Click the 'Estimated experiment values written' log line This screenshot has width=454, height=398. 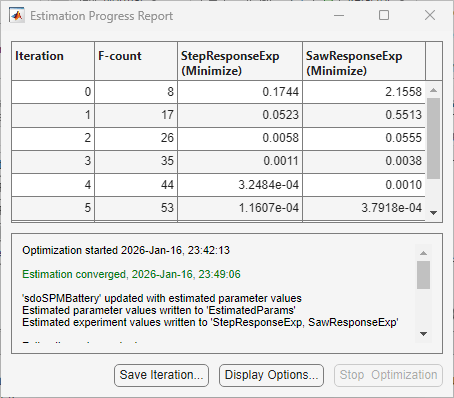(x=210, y=322)
